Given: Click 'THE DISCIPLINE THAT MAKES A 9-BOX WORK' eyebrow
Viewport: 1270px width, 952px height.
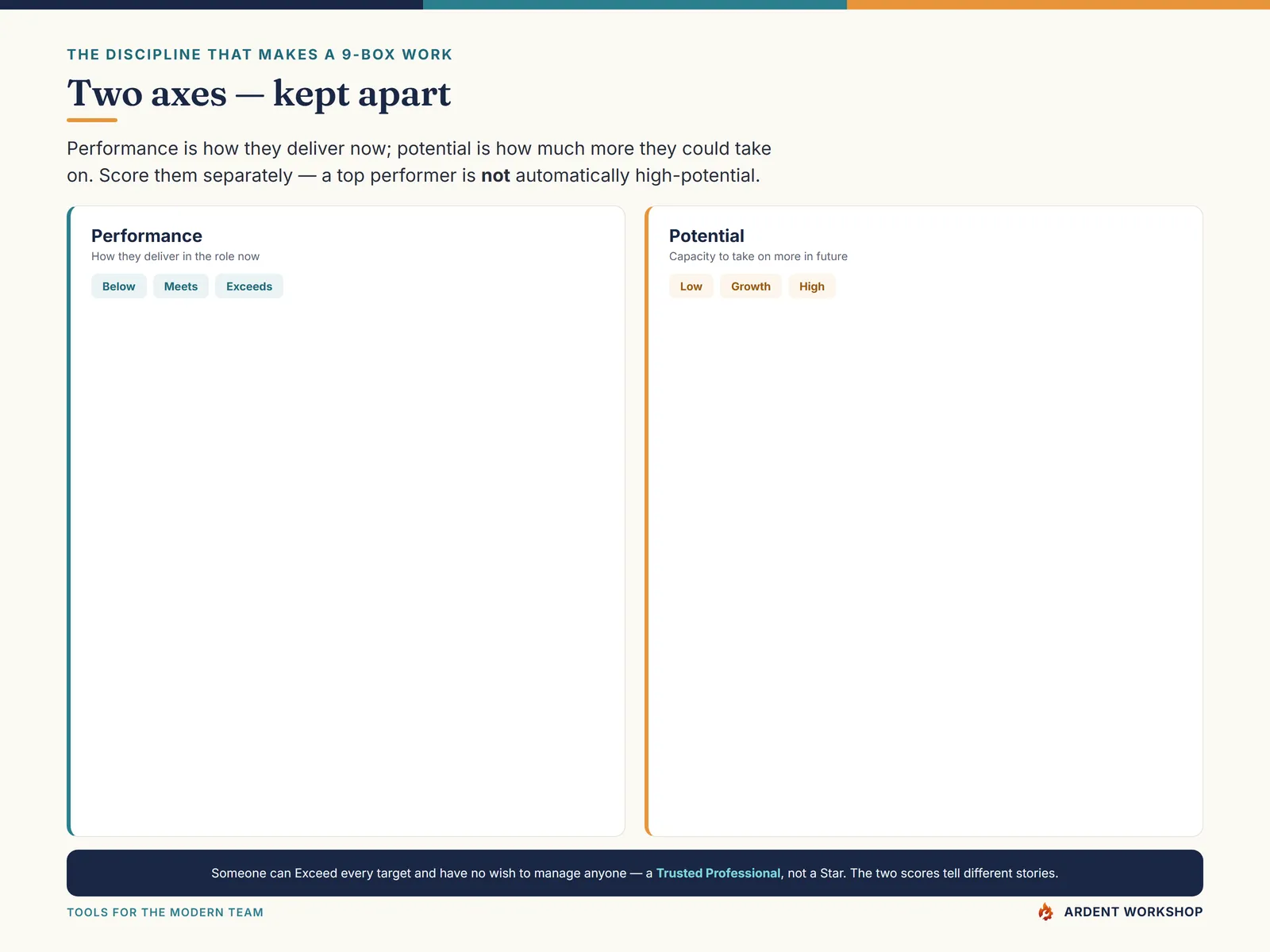Looking at the screenshot, I should click(260, 55).
